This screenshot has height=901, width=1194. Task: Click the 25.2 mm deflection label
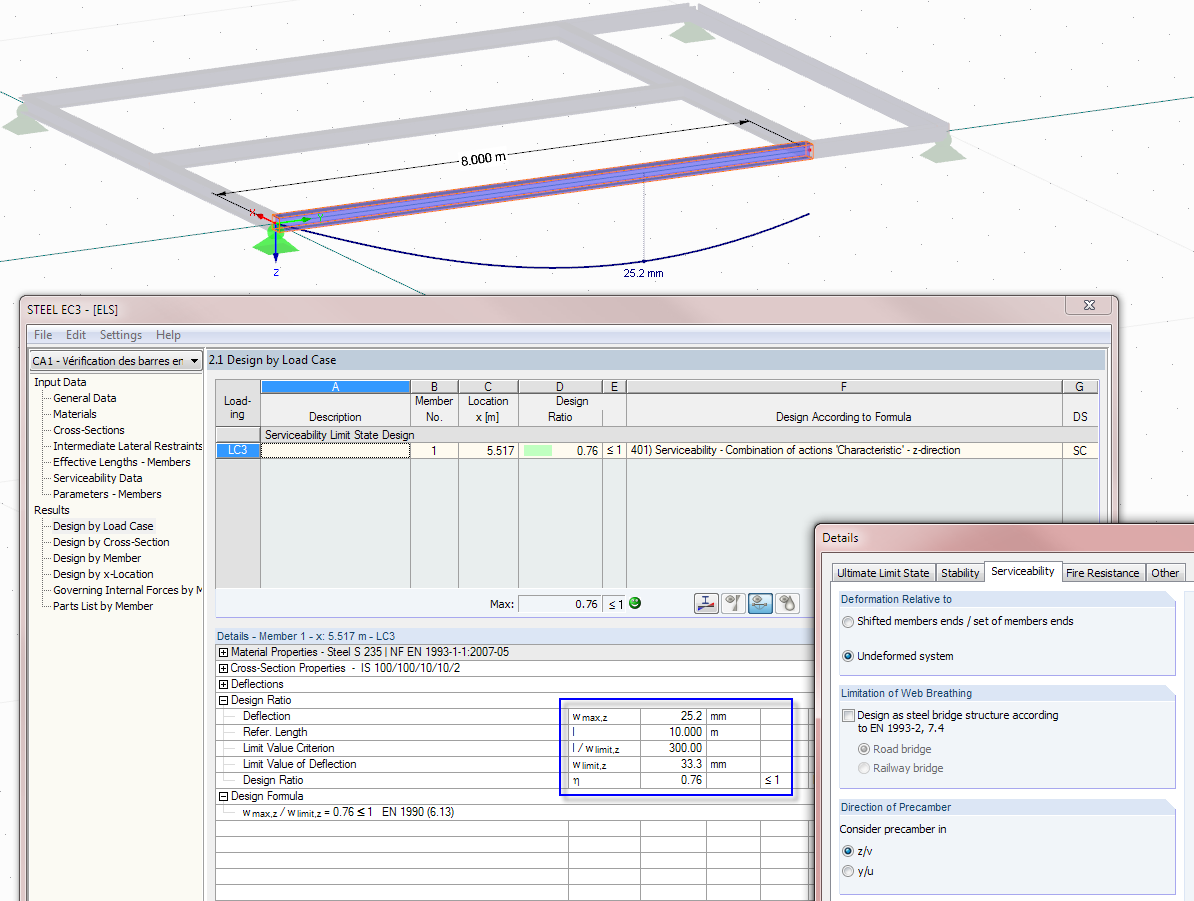pos(643,273)
